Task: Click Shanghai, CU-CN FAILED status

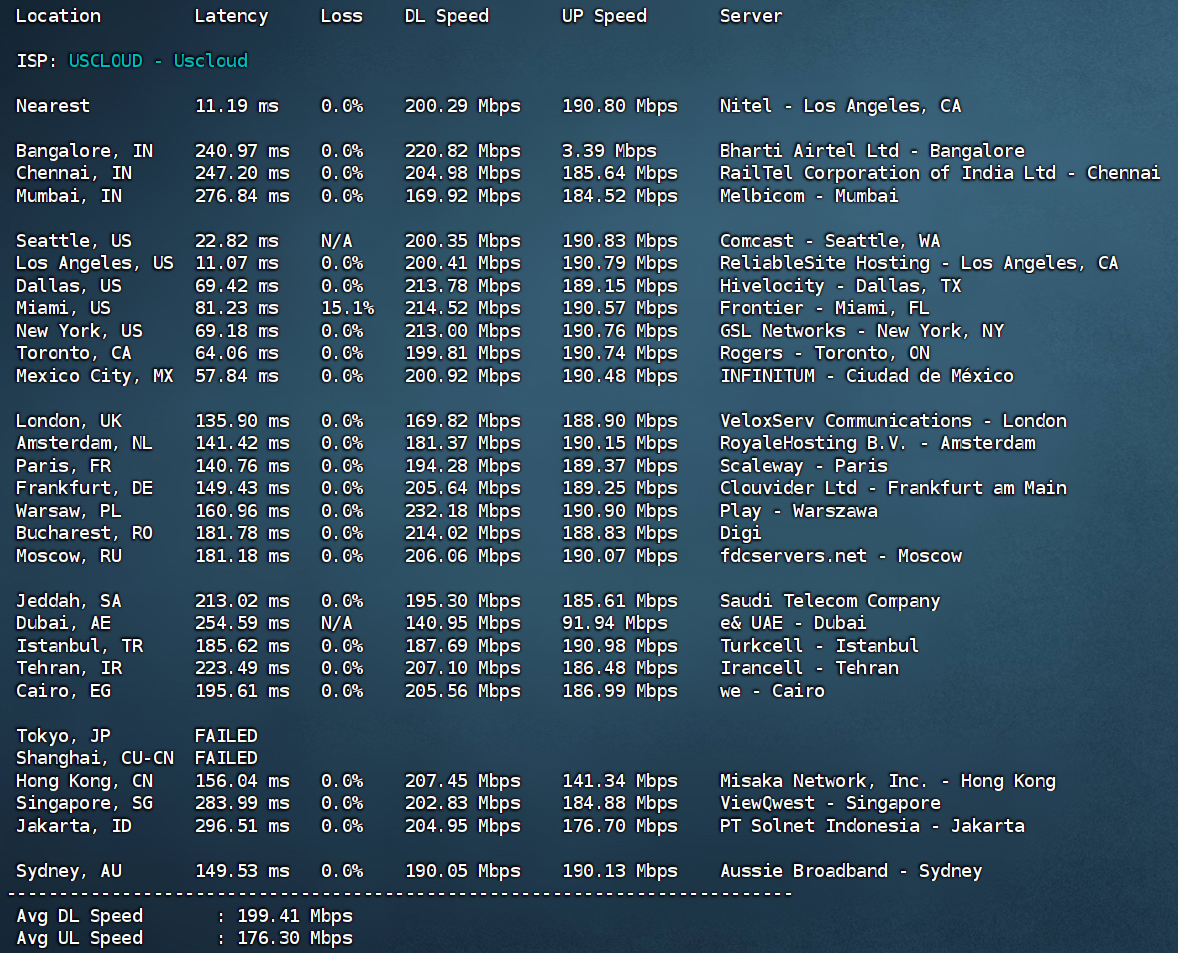Action: click(x=226, y=759)
